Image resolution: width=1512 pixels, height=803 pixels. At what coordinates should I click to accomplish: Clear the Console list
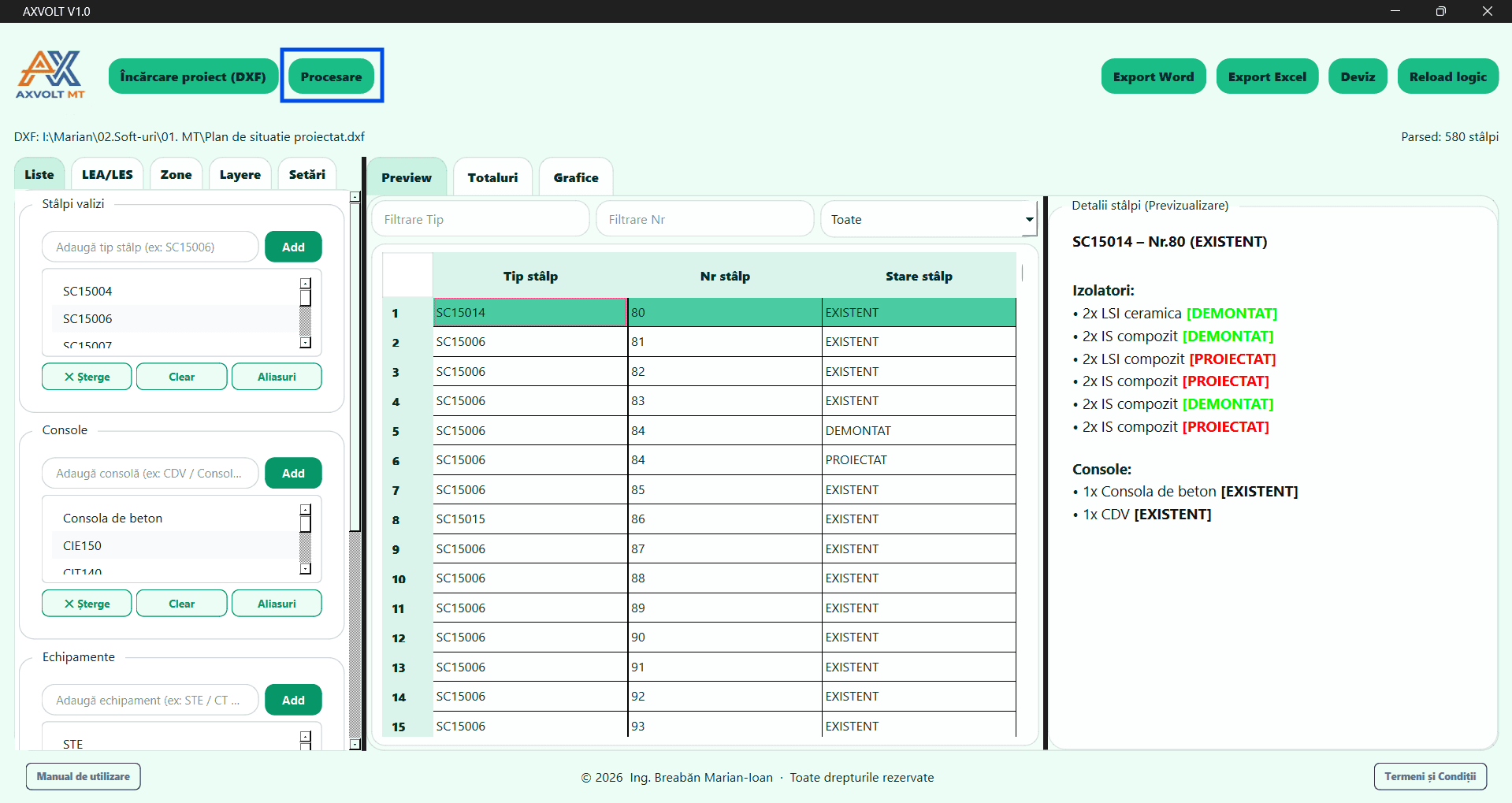181,604
